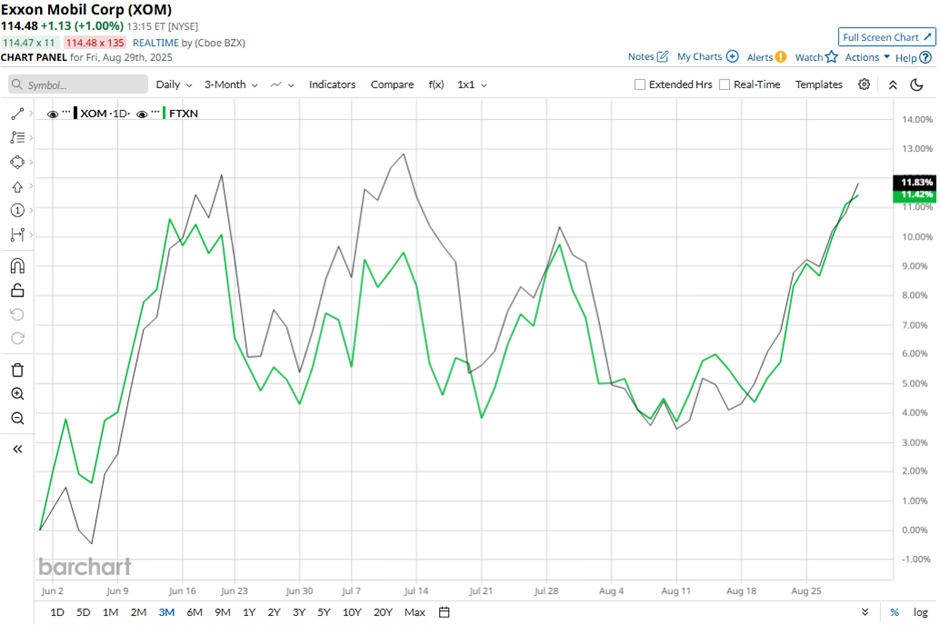Open the 1x1 grid layout dropdown

pos(472,84)
